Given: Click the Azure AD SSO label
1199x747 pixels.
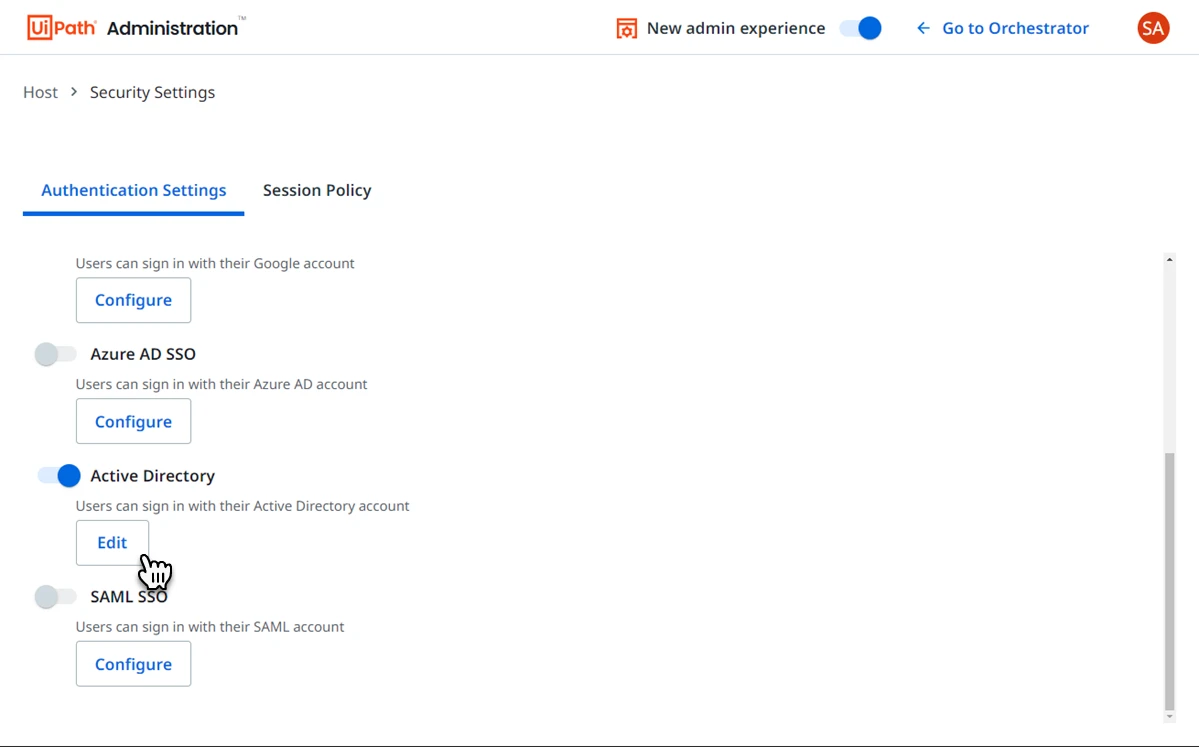Looking at the screenshot, I should coord(143,354).
